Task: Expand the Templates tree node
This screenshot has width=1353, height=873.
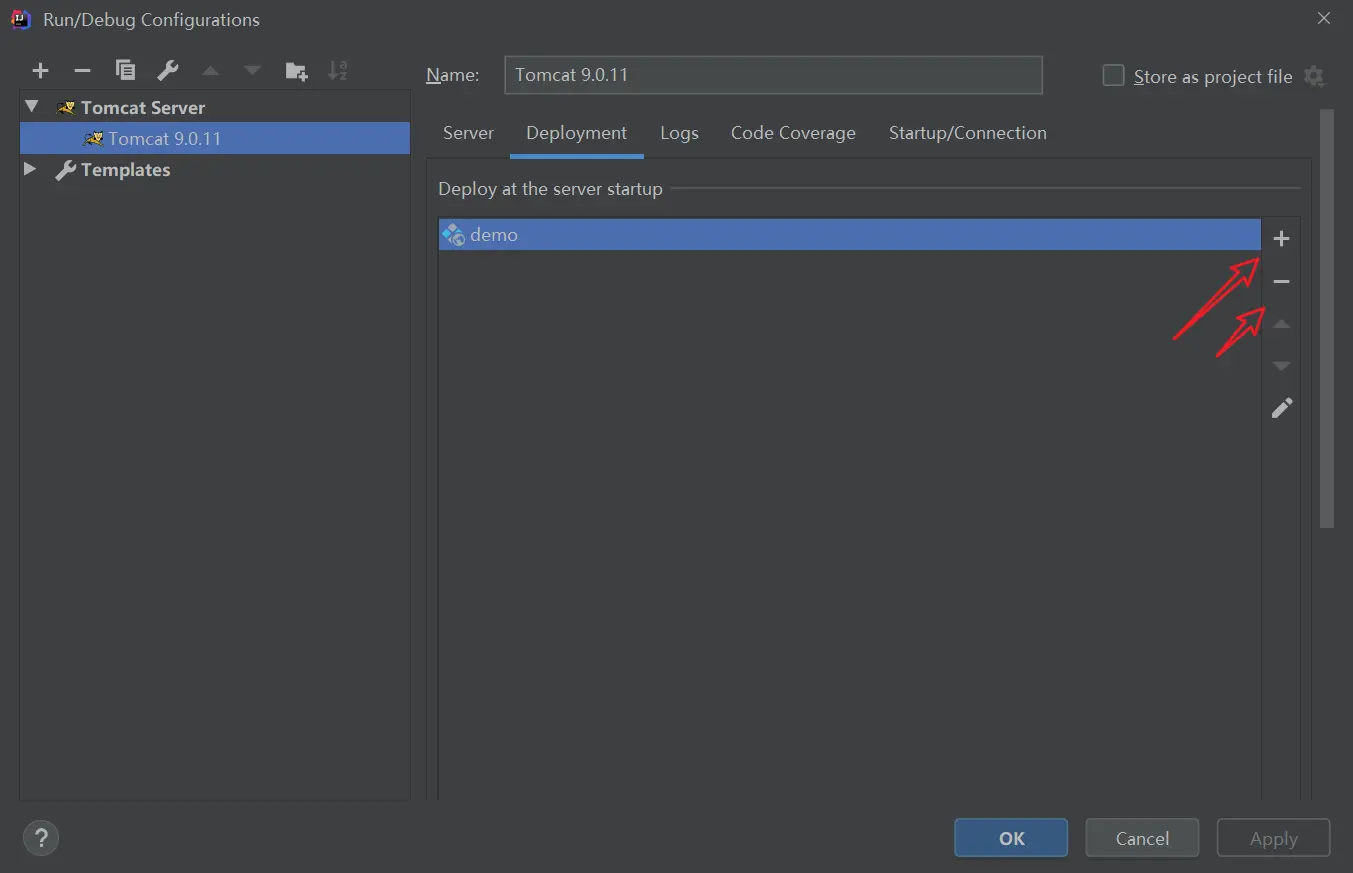Action: pyautogui.click(x=30, y=169)
